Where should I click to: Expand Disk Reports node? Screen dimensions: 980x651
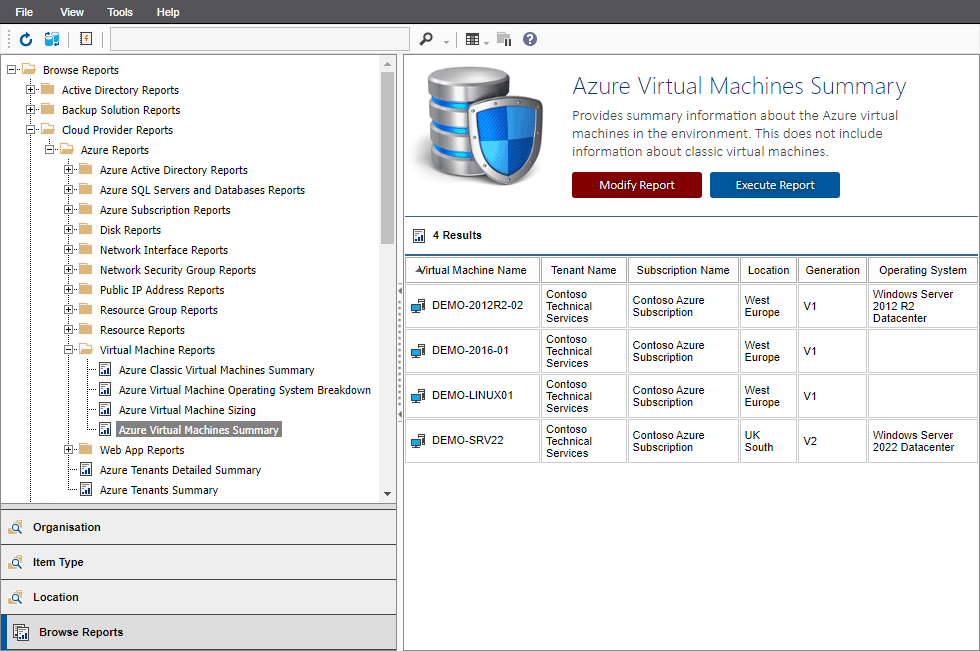(68, 230)
